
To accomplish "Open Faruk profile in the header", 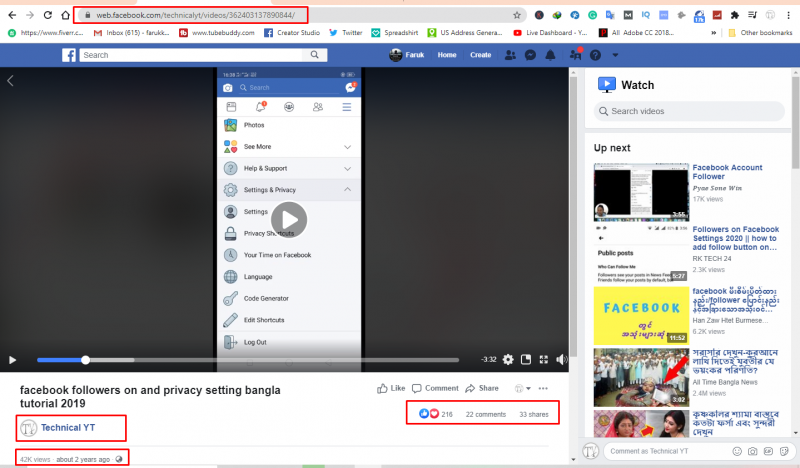I will (407, 55).
